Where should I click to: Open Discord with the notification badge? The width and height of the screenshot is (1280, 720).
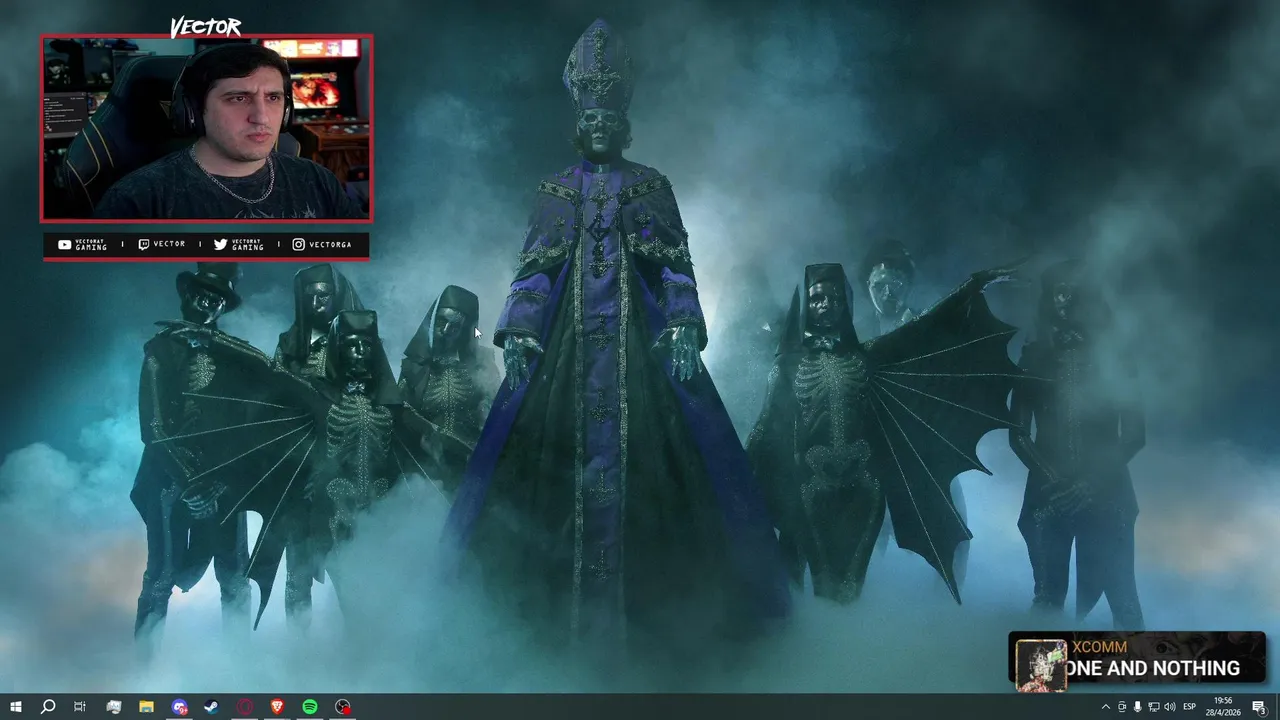[179, 707]
